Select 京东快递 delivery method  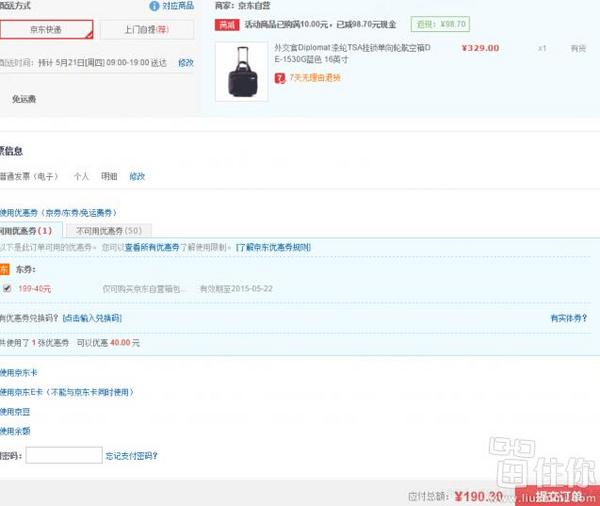coord(46,30)
